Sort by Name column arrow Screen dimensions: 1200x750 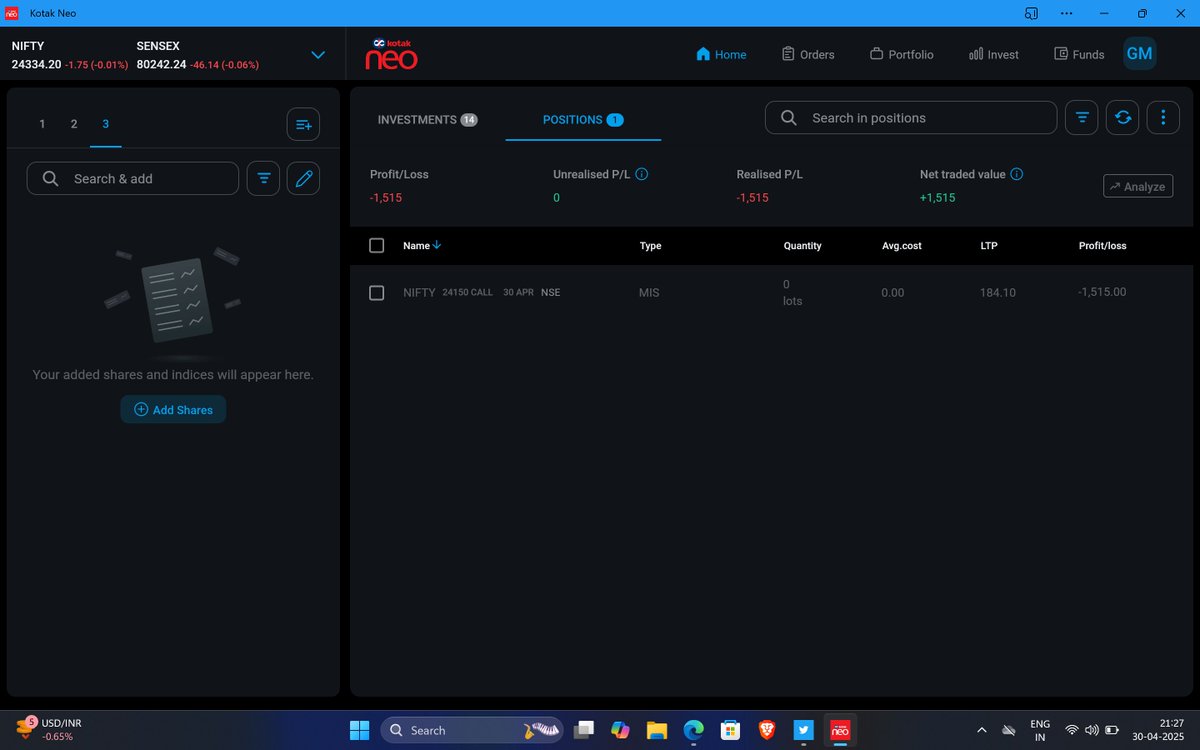click(437, 245)
